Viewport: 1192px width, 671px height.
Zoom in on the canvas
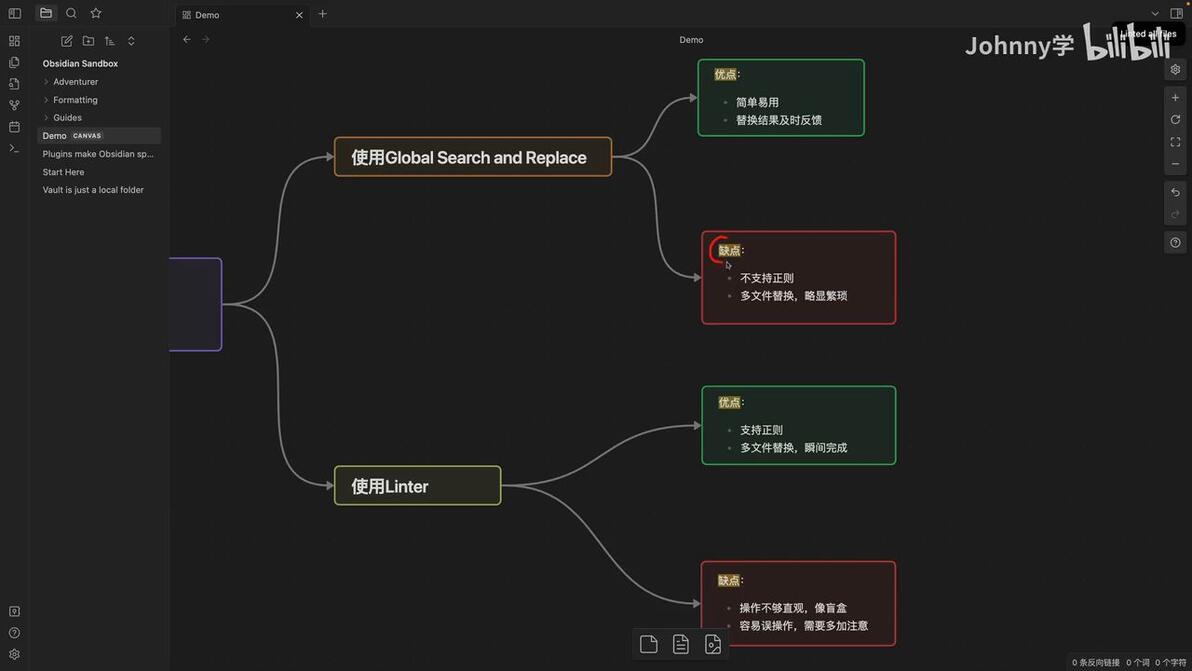[1175, 97]
